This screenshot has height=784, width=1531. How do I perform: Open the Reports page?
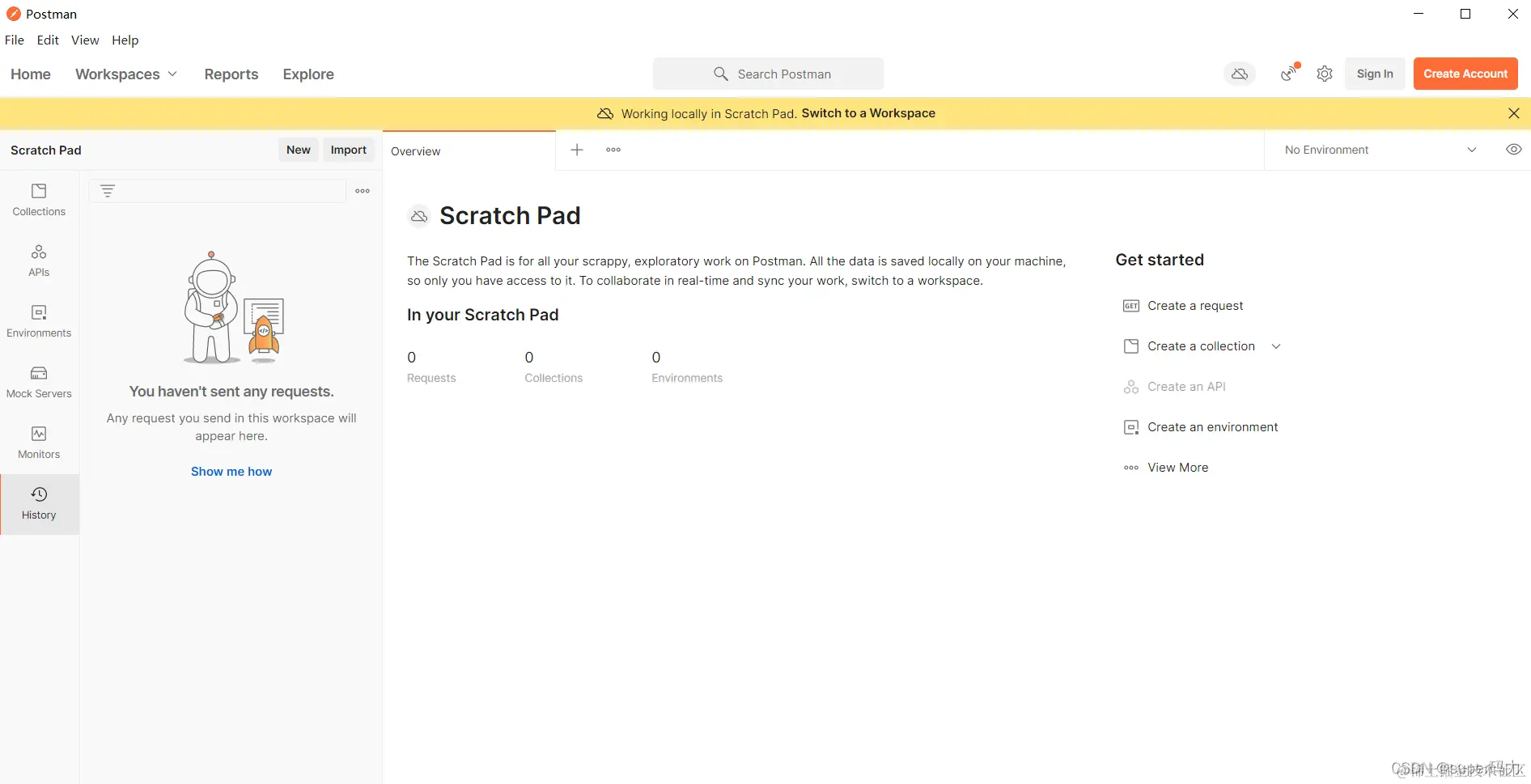231,74
